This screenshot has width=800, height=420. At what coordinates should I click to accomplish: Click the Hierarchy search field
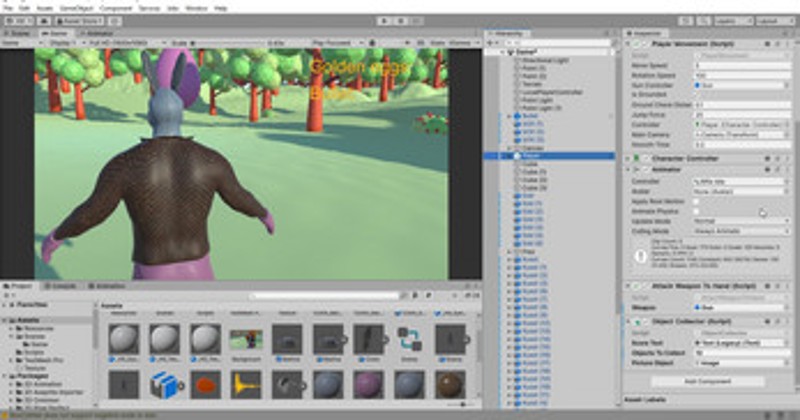(x=557, y=43)
